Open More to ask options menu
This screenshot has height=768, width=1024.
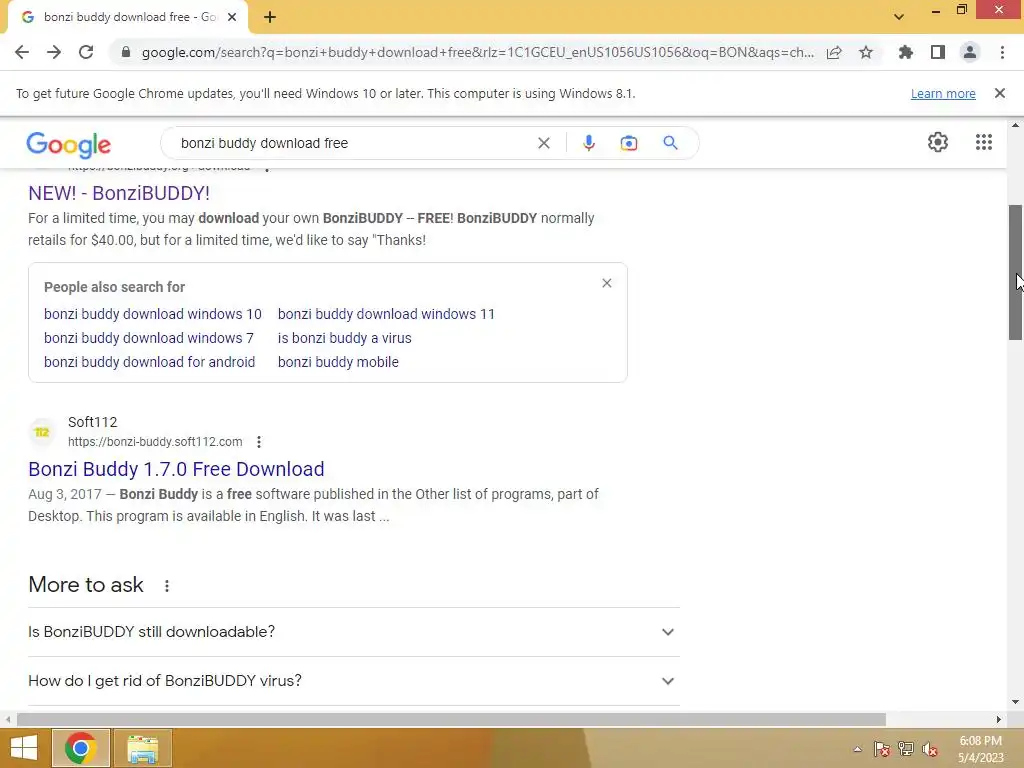(x=167, y=586)
